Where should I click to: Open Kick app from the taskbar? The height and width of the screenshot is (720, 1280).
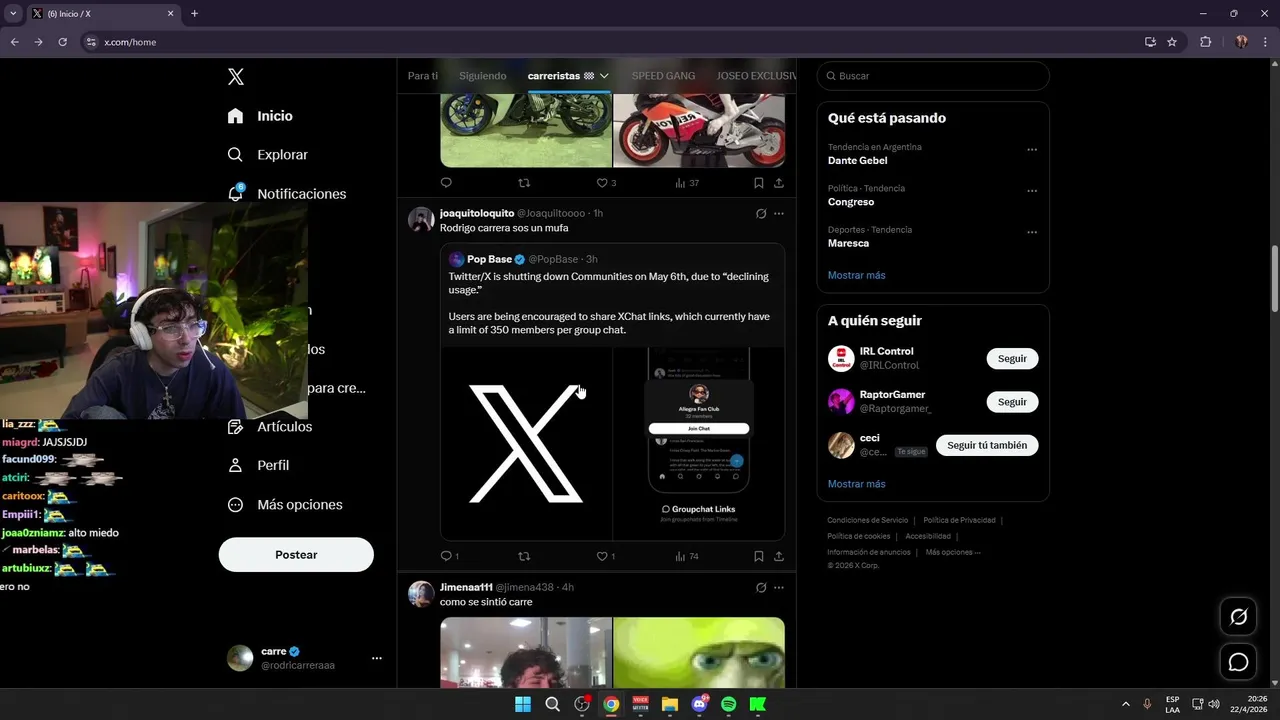[x=757, y=704]
